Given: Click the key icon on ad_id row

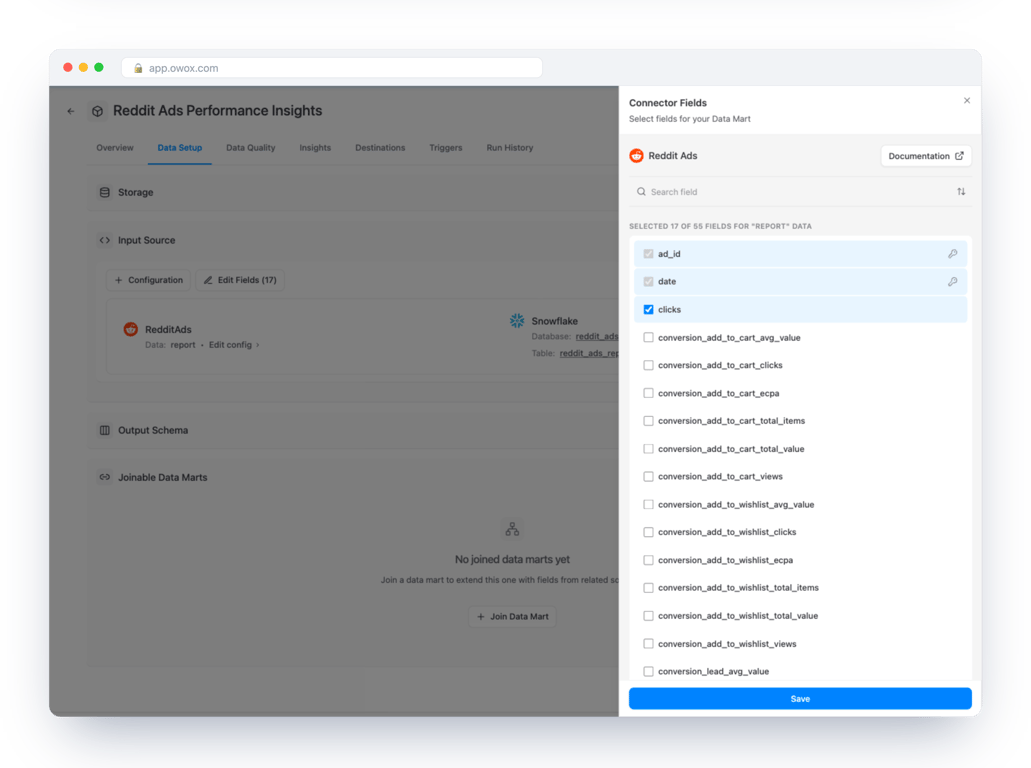Looking at the screenshot, I should (953, 254).
